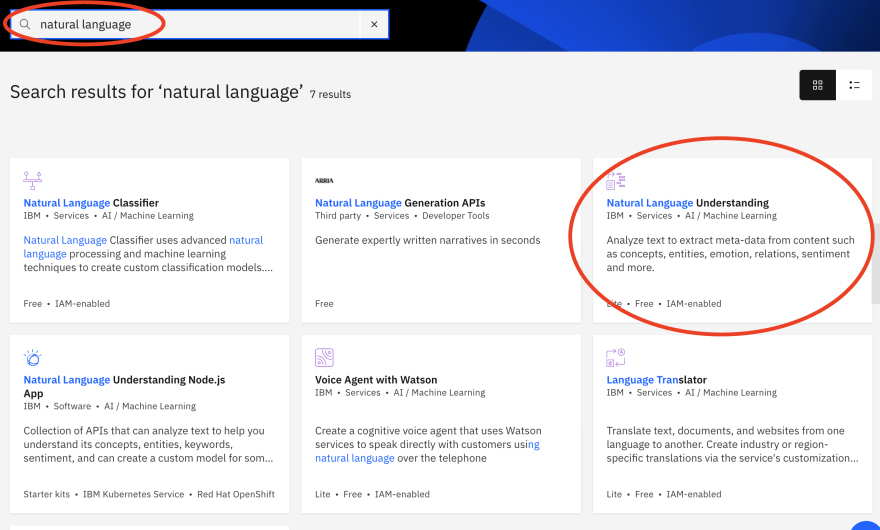Viewport: 880px width, 530px height.
Task: Click 'Free' tag on Generation APIs card
Action: (x=324, y=304)
